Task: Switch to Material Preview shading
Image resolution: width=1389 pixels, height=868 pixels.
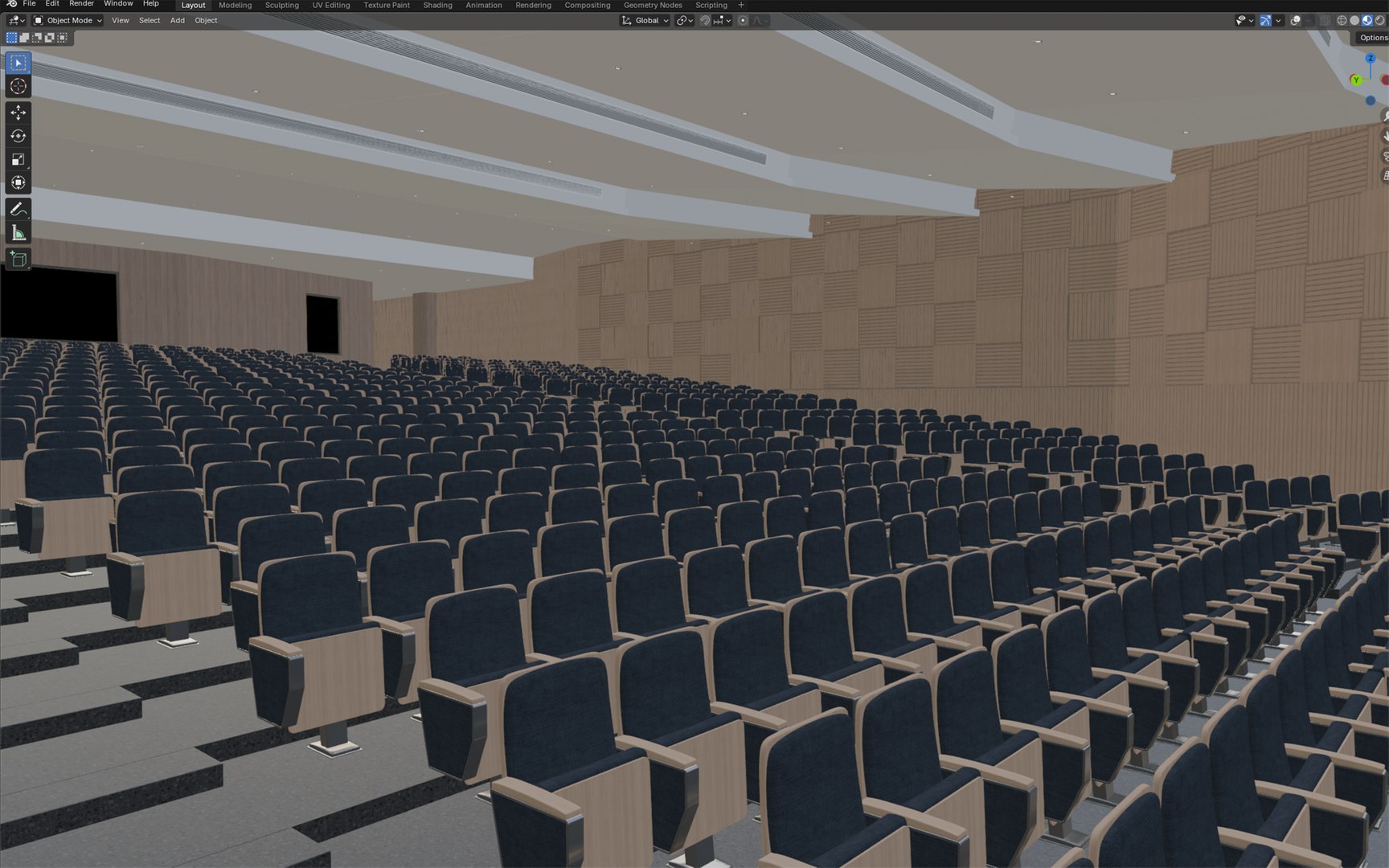Action: [x=1367, y=20]
